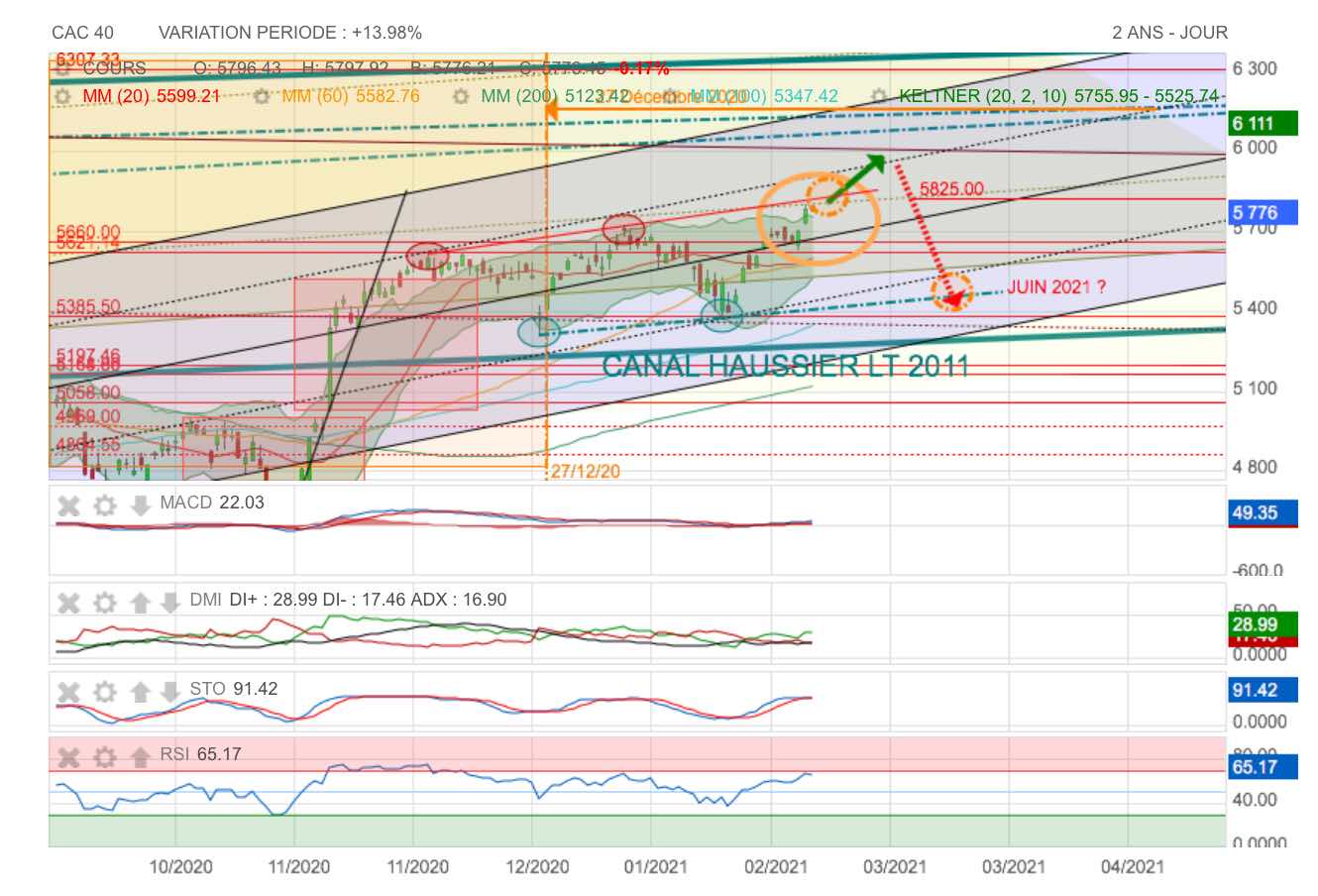Open settings gear for COURS price series
1318x896 pixels.
tap(63, 68)
